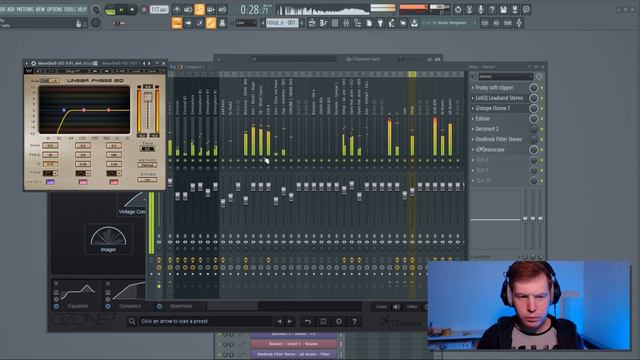Click the Alt modifier touch button
The height and width of the screenshot is (360, 640).
pyautogui.click(x=496, y=23)
